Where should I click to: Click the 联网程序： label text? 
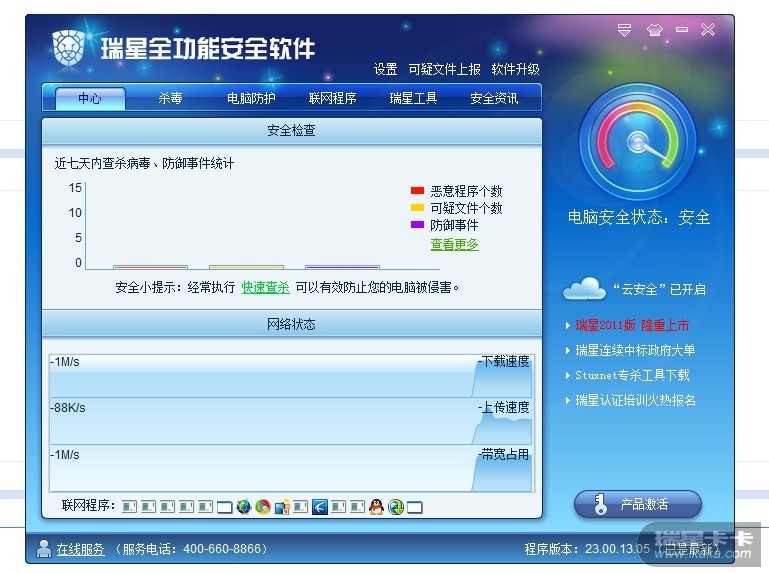point(88,505)
